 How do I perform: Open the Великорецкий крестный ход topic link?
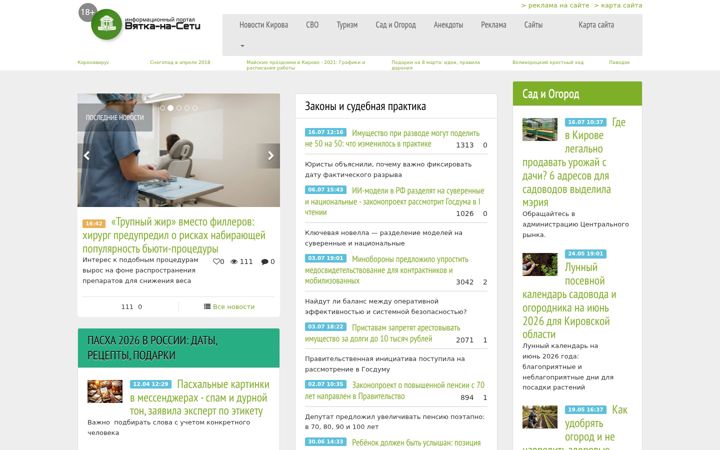pos(548,62)
